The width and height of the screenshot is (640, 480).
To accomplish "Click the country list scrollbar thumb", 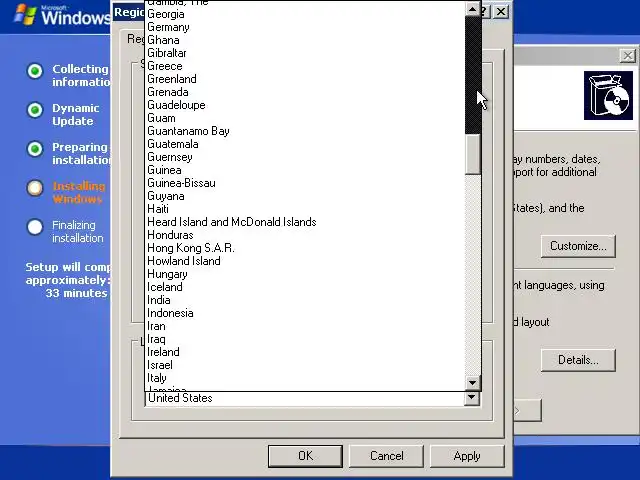I will point(473,154).
